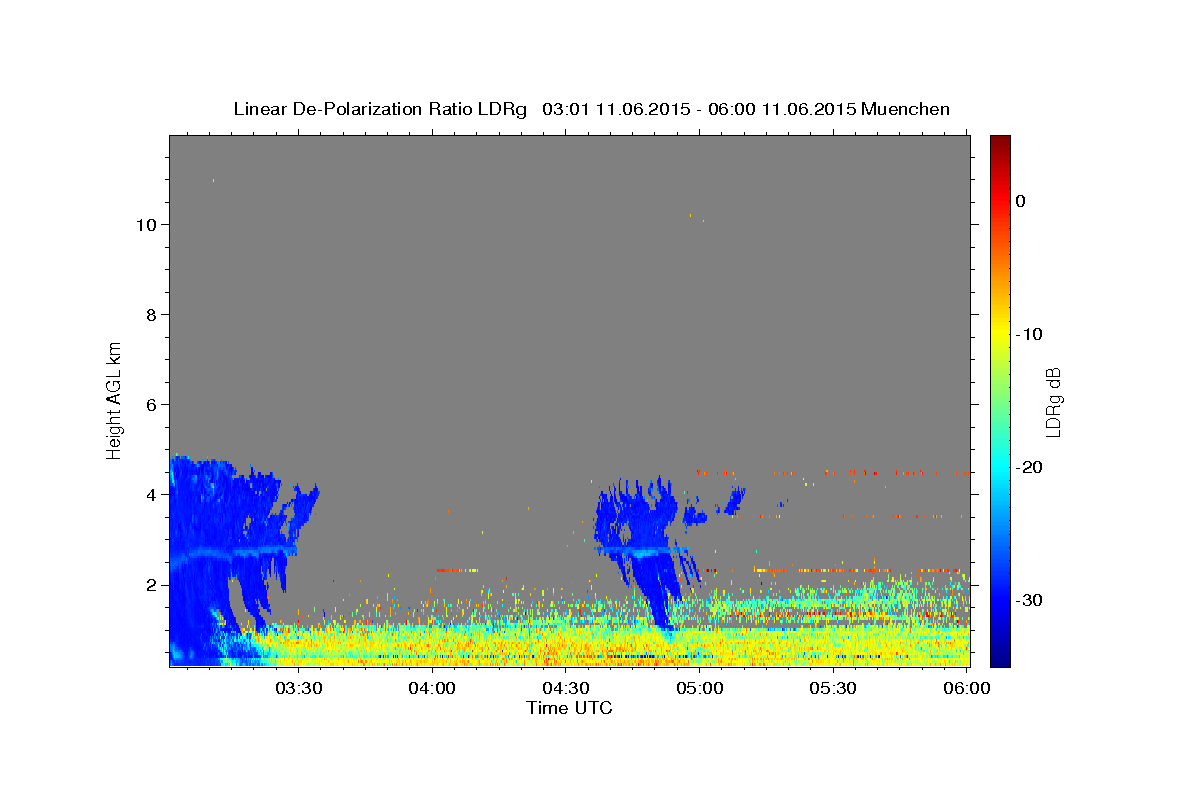Click the '03:30' time tick label

[299, 688]
